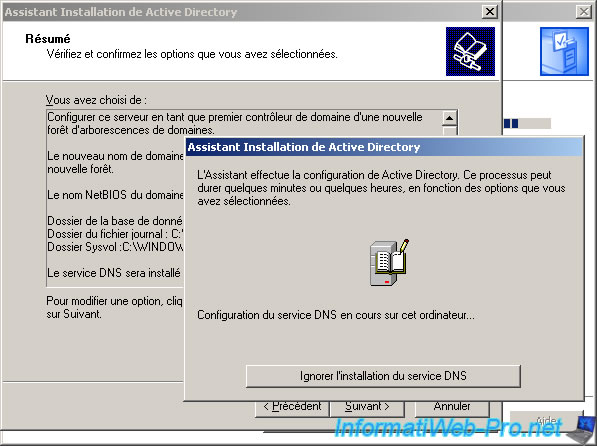Click the Aide button behind the dialog
Viewport: 597px width, 446px height.
(x=546, y=420)
